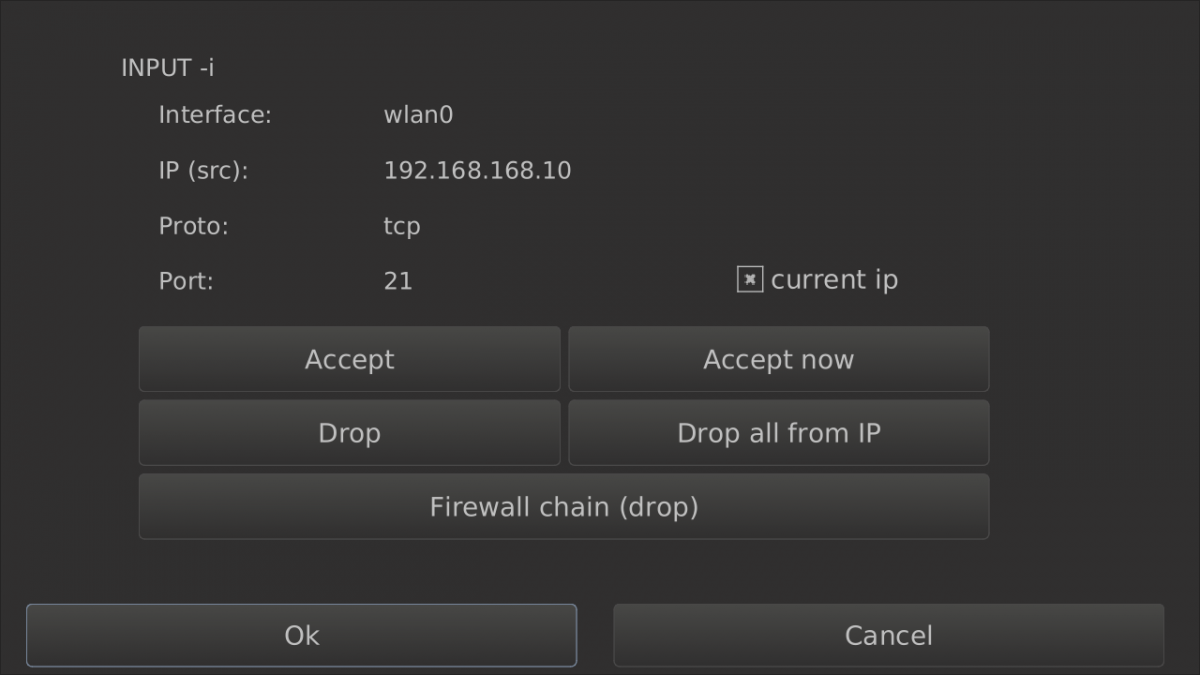This screenshot has width=1200, height=675.
Task: Click Firewall chain (drop) button
Action: click(564, 507)
